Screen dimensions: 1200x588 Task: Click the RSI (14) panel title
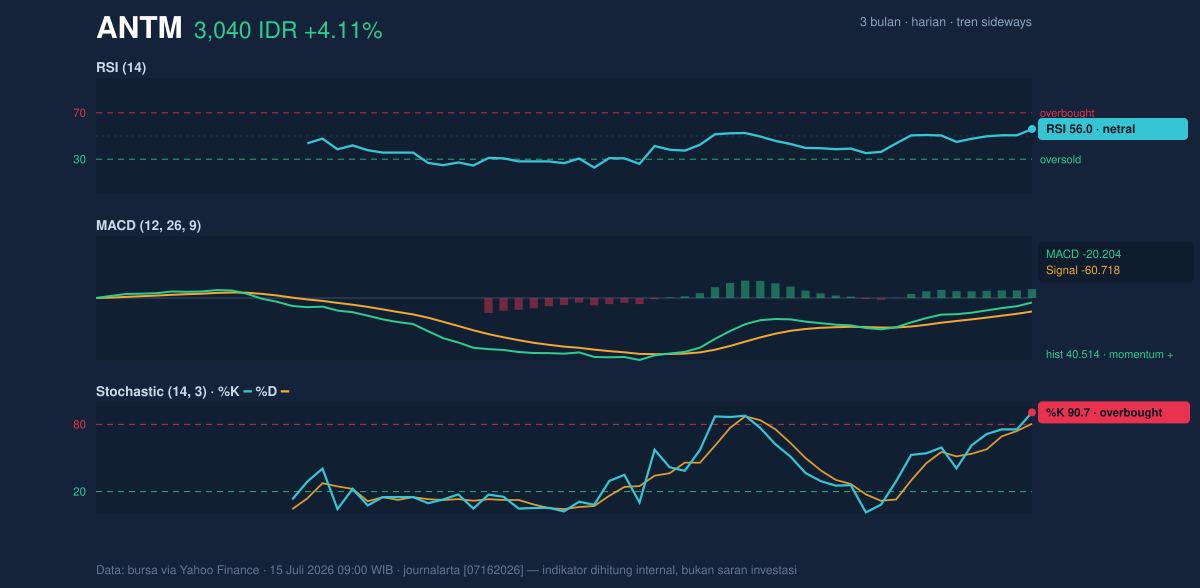pyautogui.click(x=121, y=67)
